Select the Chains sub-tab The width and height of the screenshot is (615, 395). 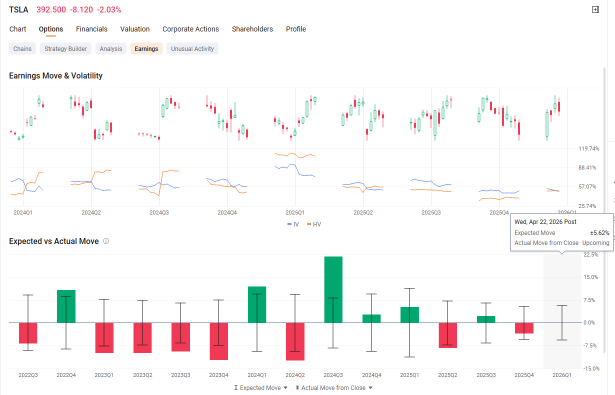[x=22, y=49]
